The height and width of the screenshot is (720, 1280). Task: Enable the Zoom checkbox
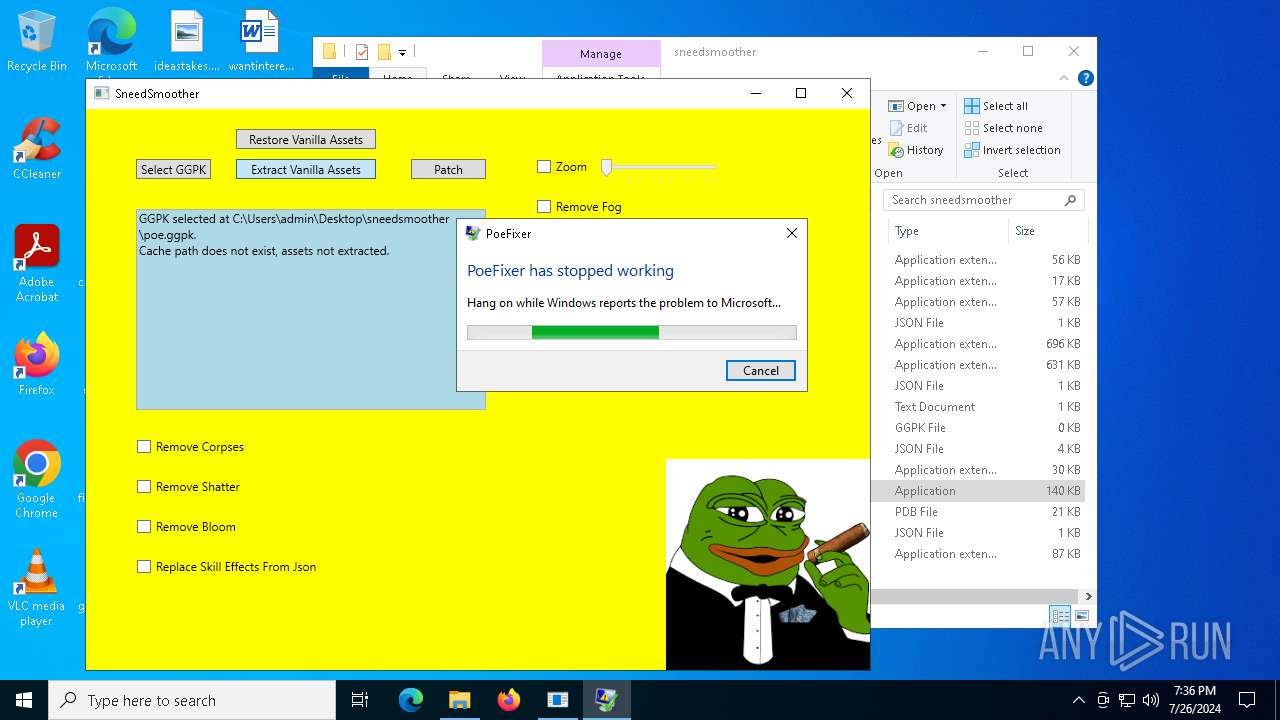point(544,167)
